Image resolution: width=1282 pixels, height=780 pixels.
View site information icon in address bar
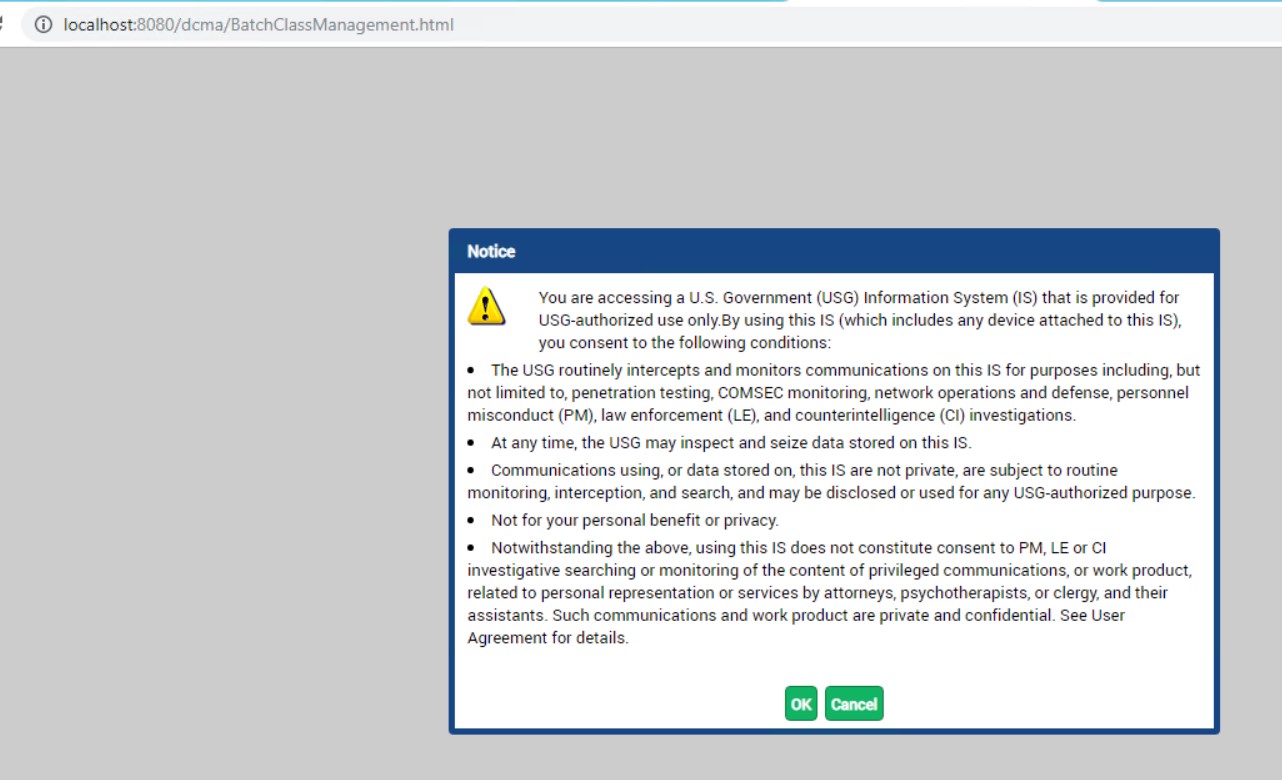43,25
